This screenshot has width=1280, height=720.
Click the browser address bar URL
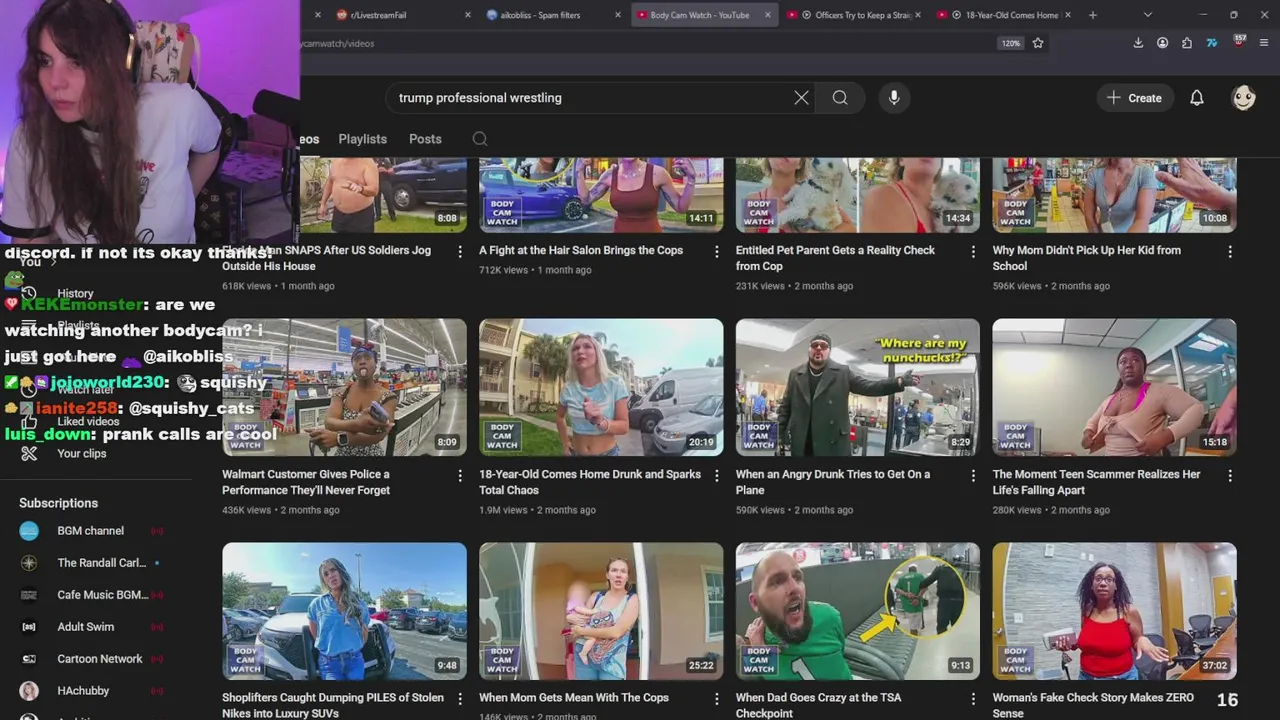[640, 43]
